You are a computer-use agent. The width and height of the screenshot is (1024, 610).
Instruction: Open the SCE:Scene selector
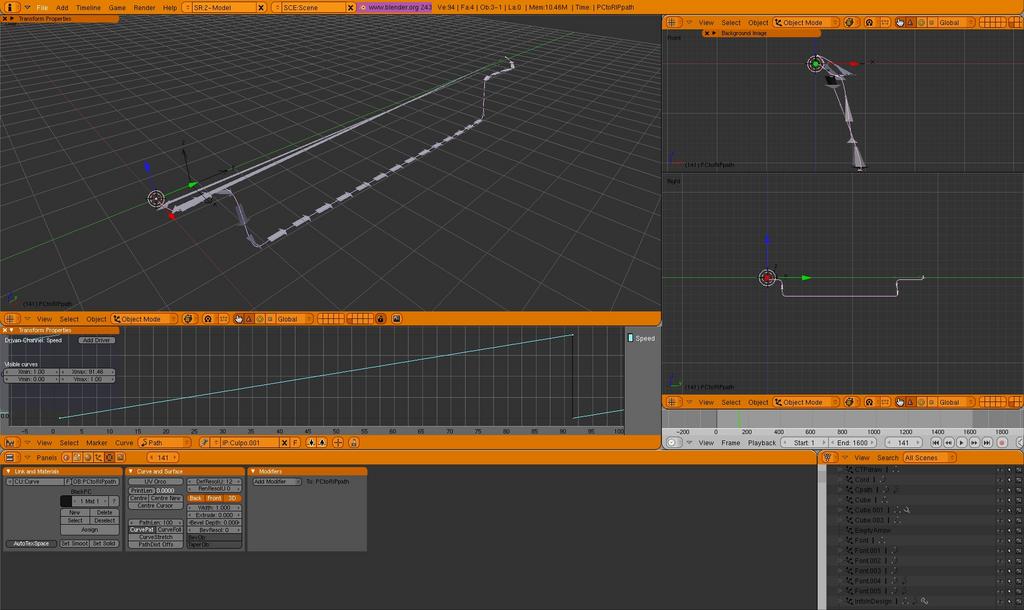[x=313, y=7]
